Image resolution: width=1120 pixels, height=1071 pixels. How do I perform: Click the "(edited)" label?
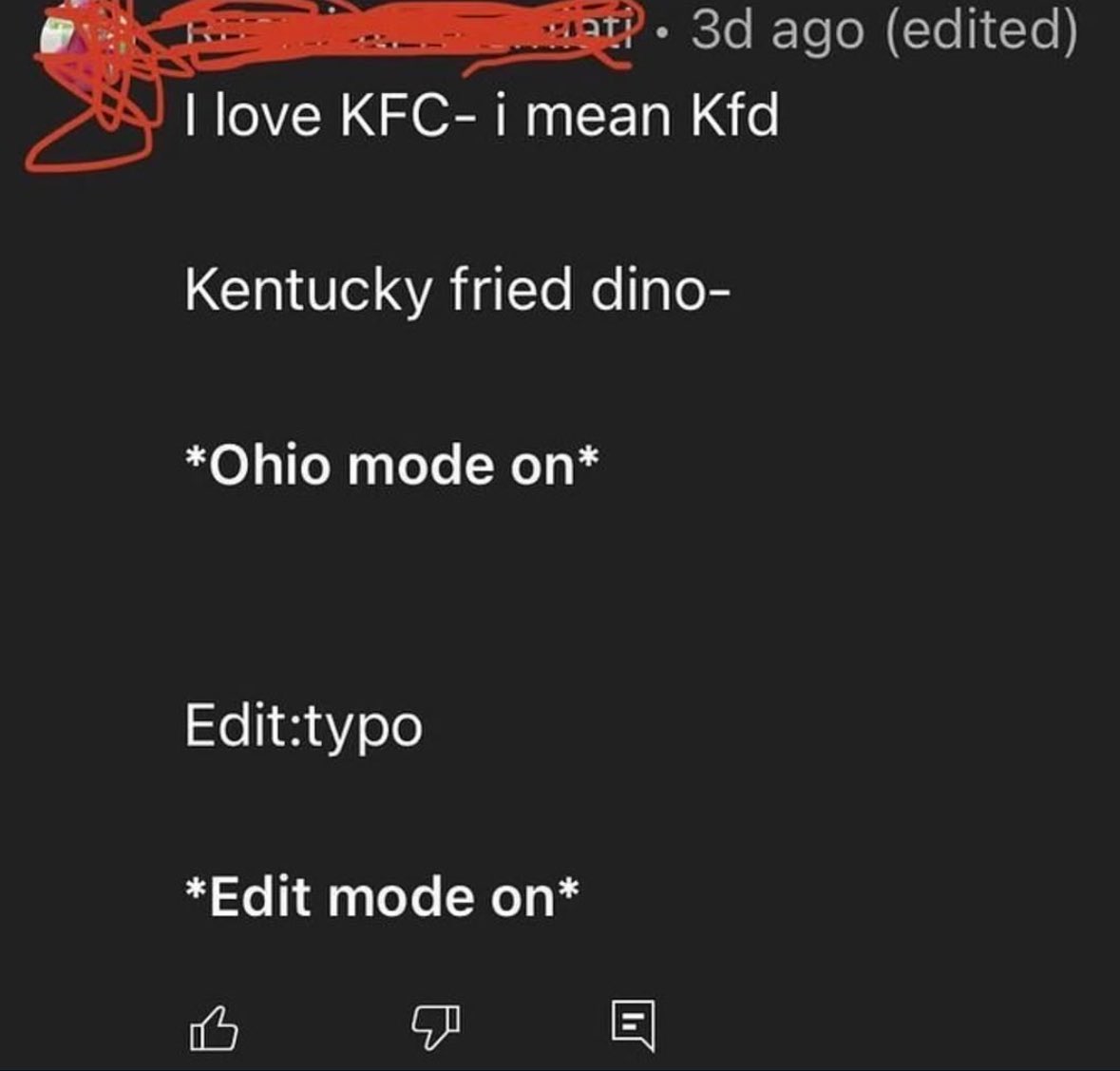(x=981, y=33)
